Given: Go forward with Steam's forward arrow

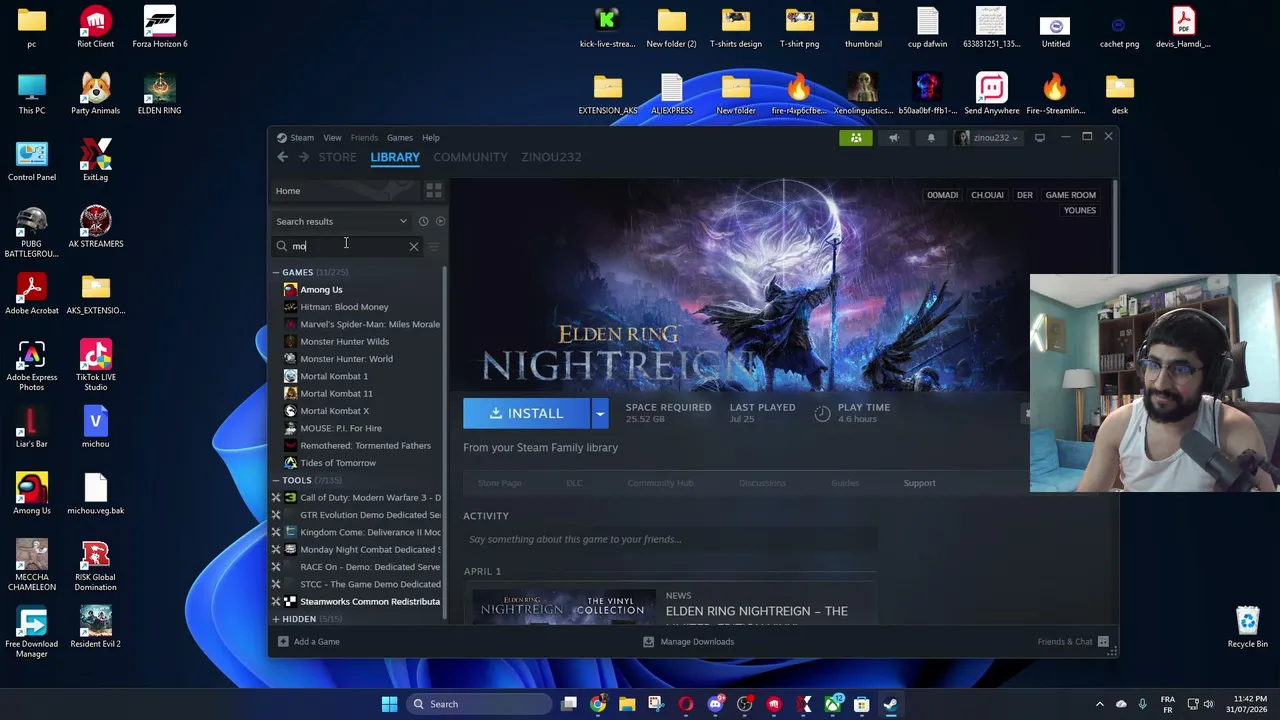Looking at the screenshot, I should [303, 157].
